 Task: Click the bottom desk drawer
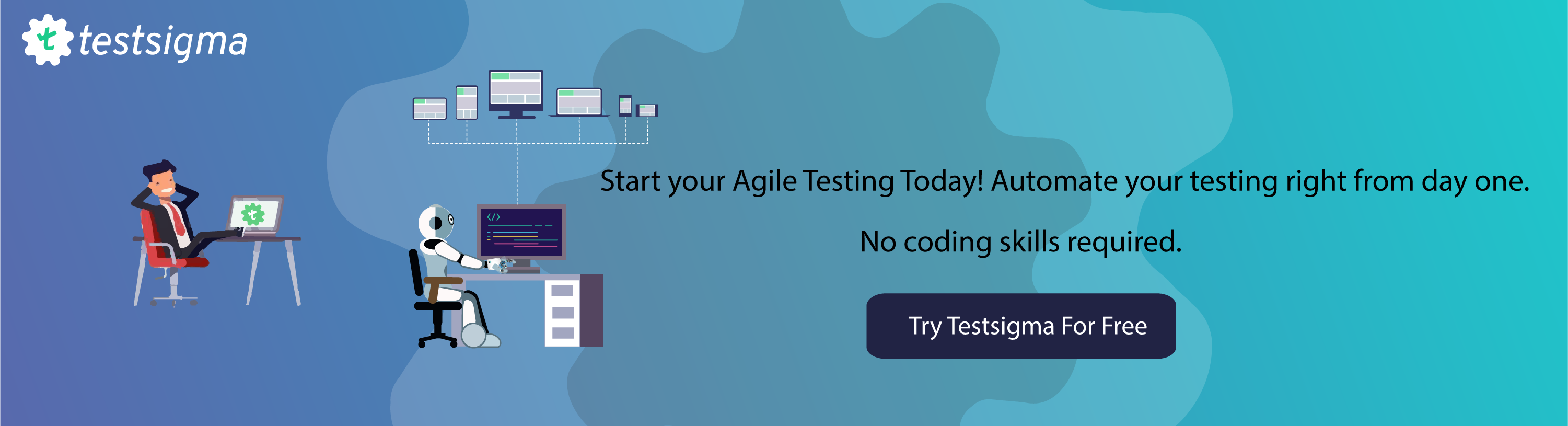tap(562, 333)
